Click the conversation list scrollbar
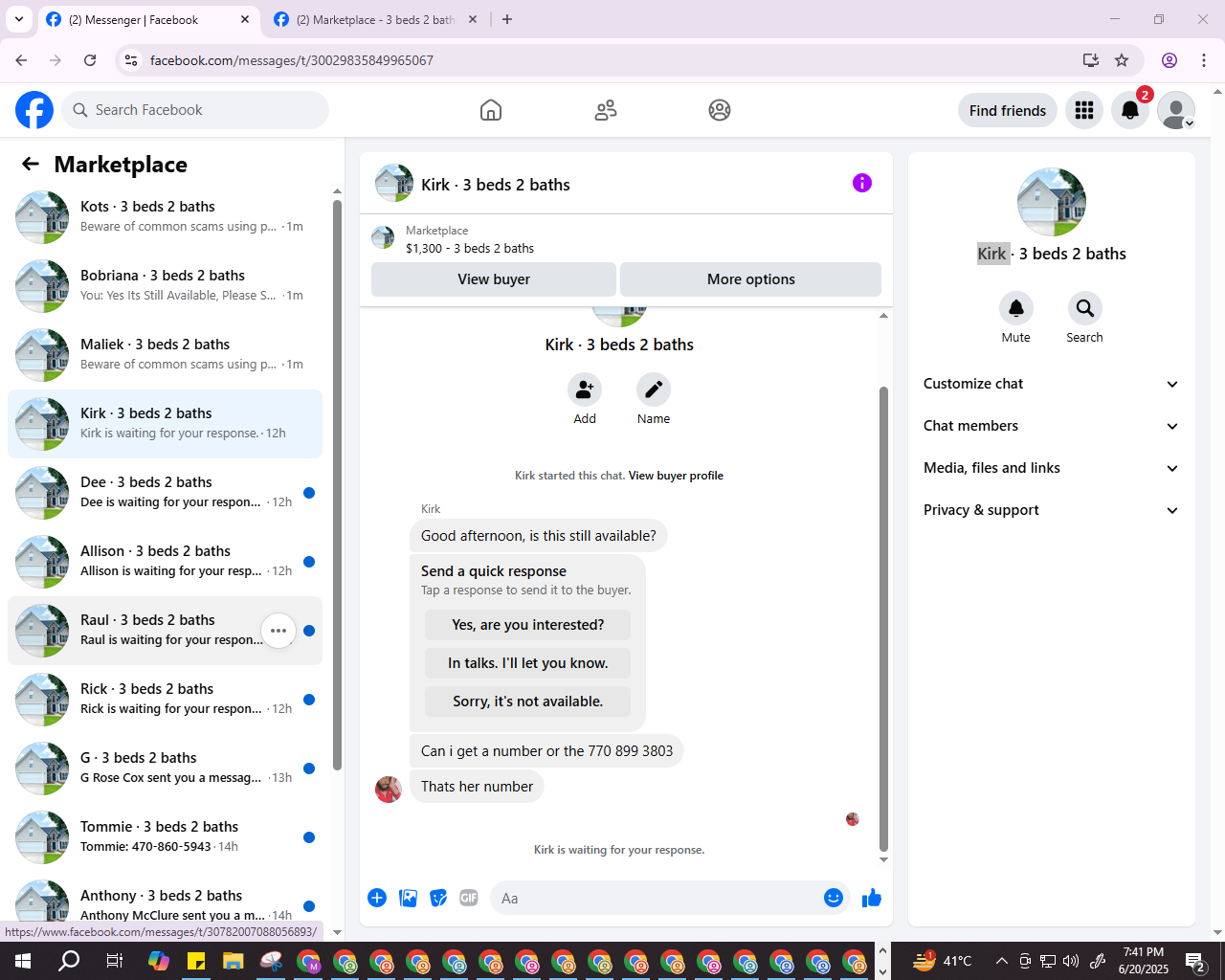The width and height of the screenshot is (1225, 980). pyautogui.click(x=337, y=483)
